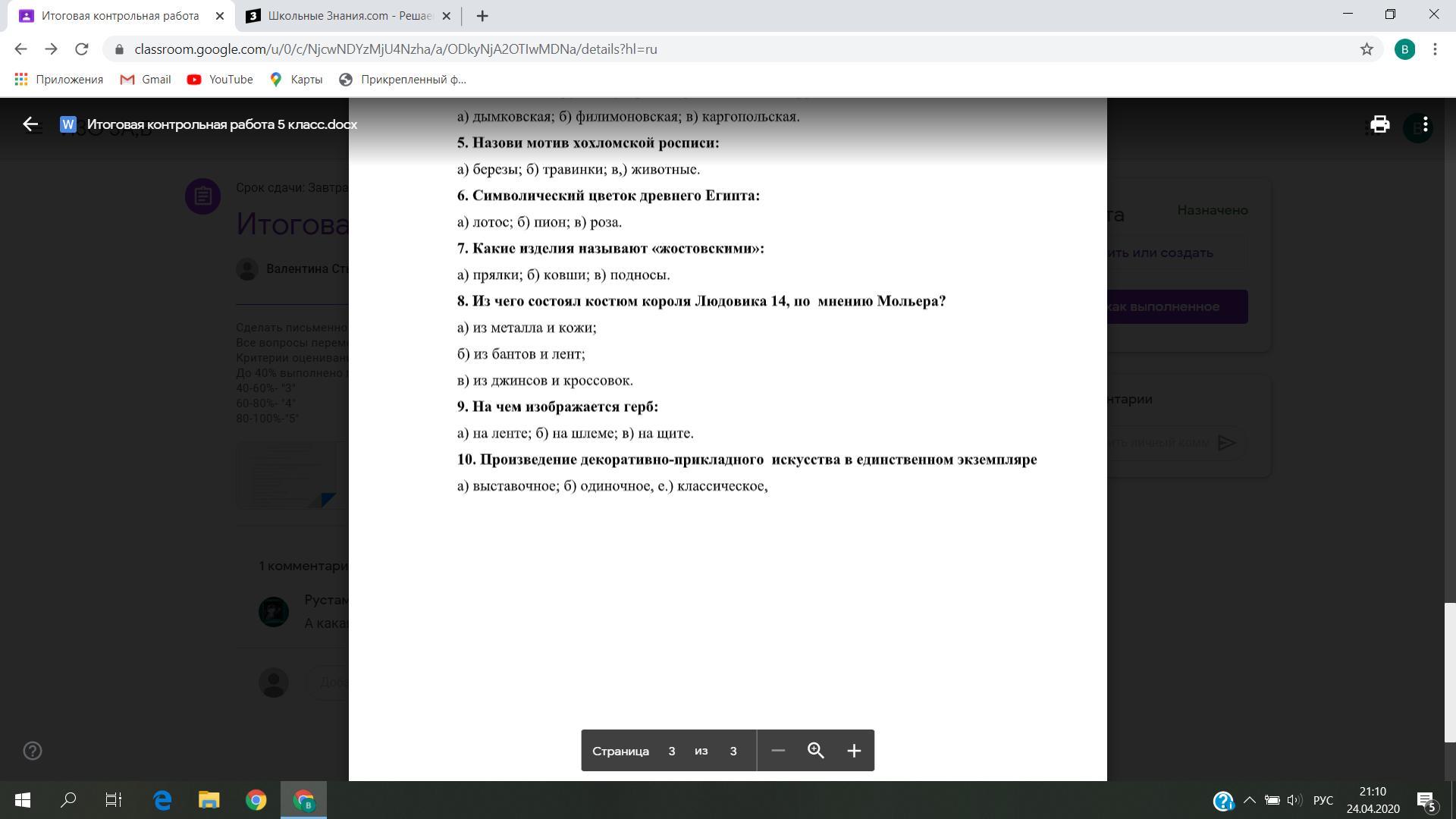
Task: Click the magnifier reset zoom icon
Action: [x=816, y=751]
